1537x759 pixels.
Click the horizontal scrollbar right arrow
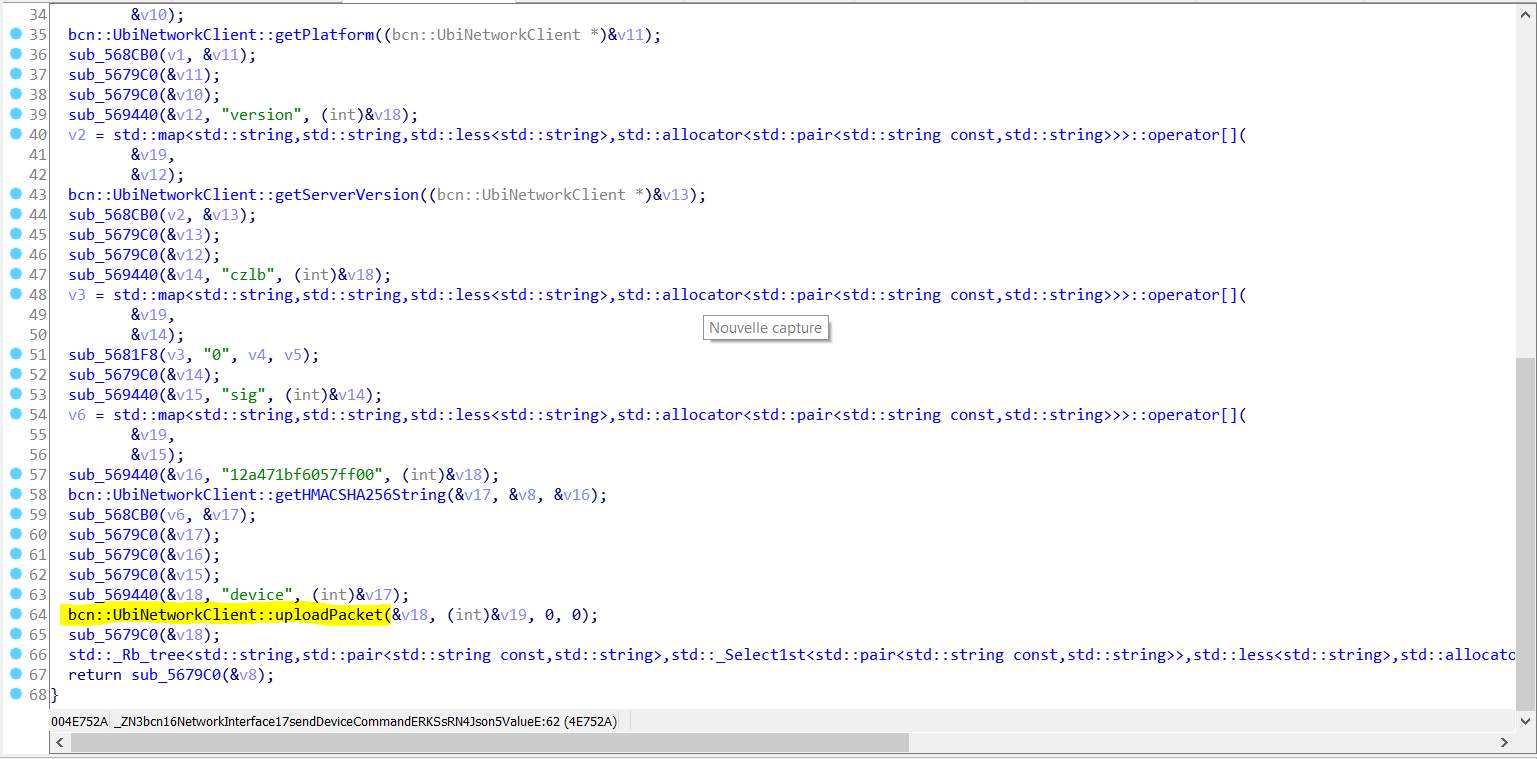(x=1505, y=742)
